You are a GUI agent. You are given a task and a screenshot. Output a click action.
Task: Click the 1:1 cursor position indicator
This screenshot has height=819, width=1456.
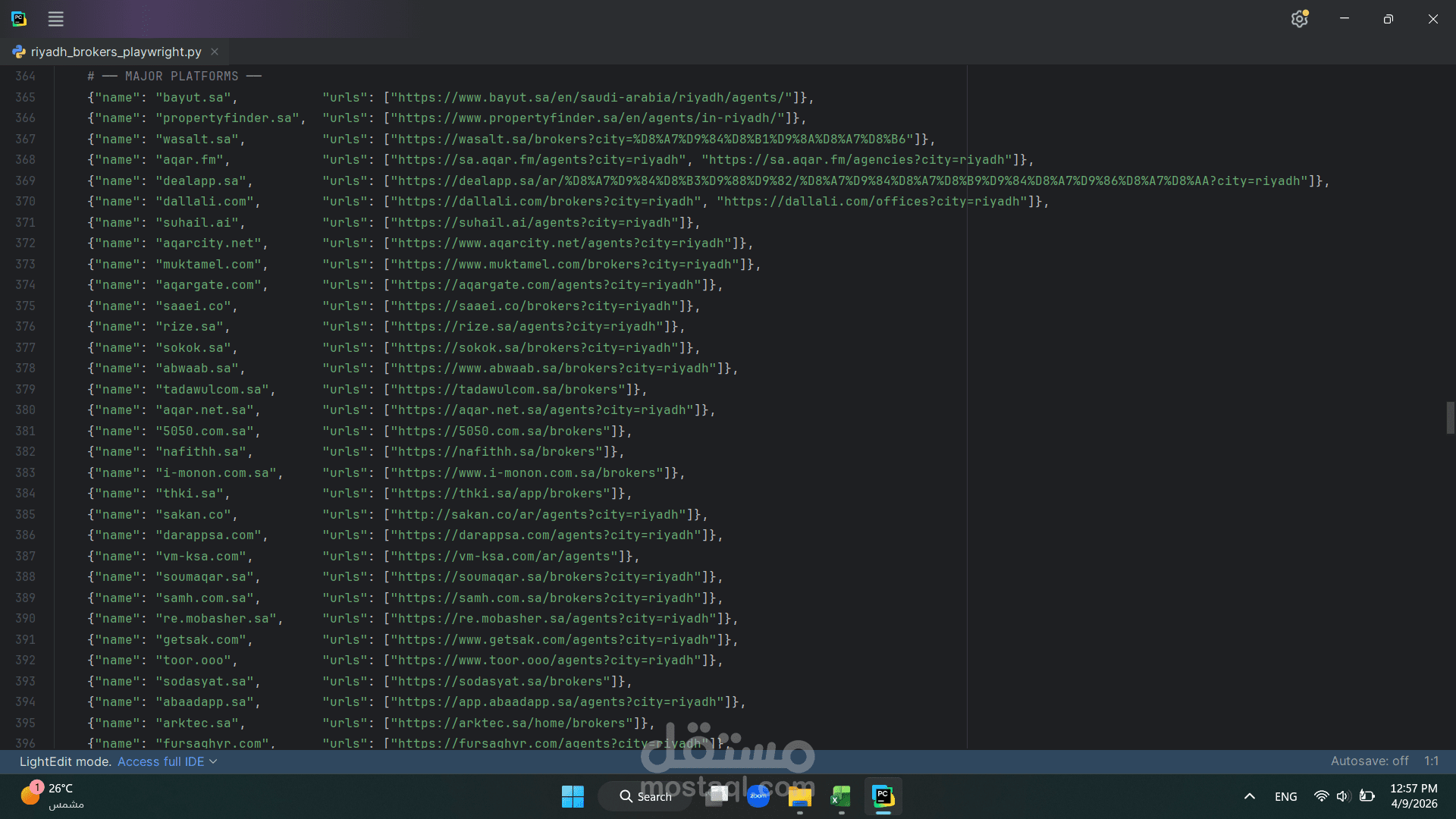[1431, 761]
